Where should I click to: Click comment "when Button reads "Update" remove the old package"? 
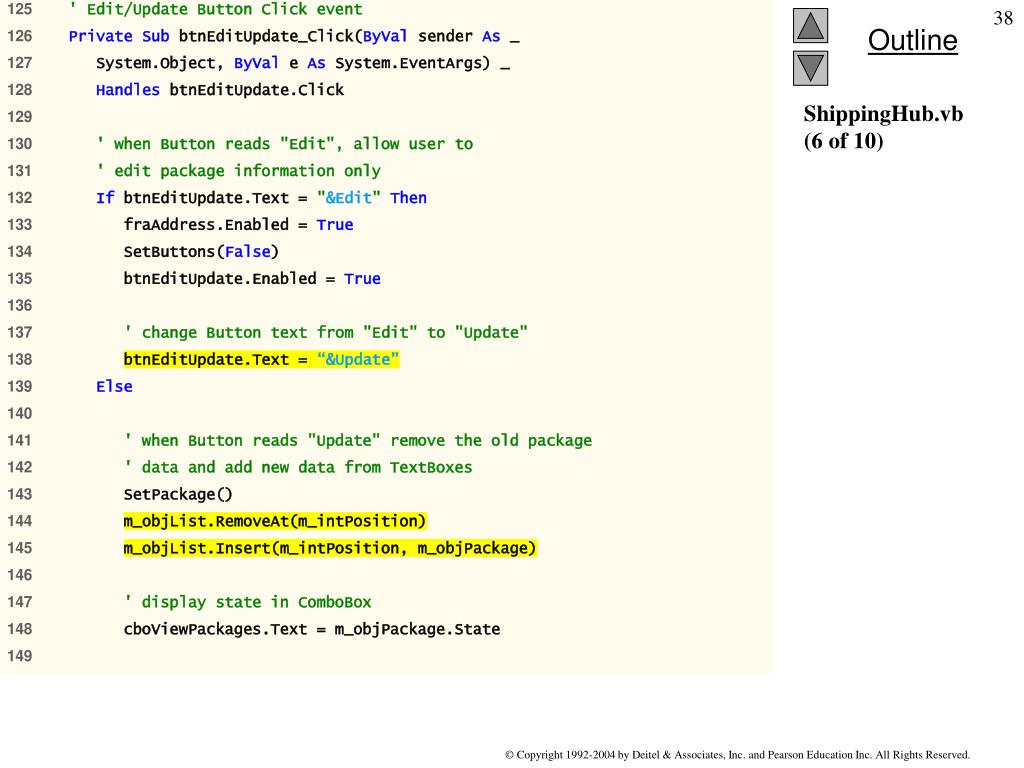pyautogui.click(x=358, y=440)
